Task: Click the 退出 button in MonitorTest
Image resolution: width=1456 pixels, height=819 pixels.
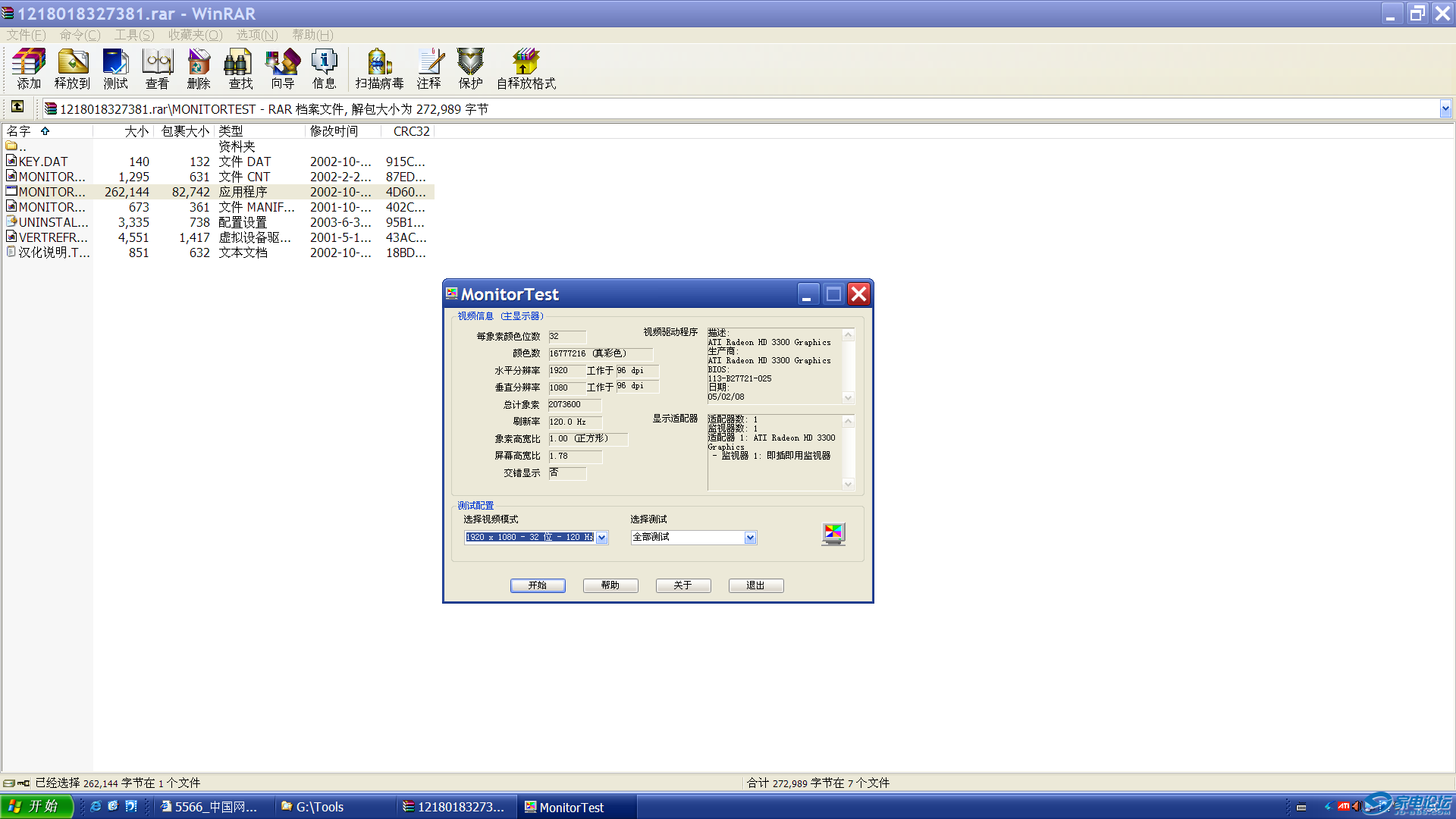Action: 756,585
